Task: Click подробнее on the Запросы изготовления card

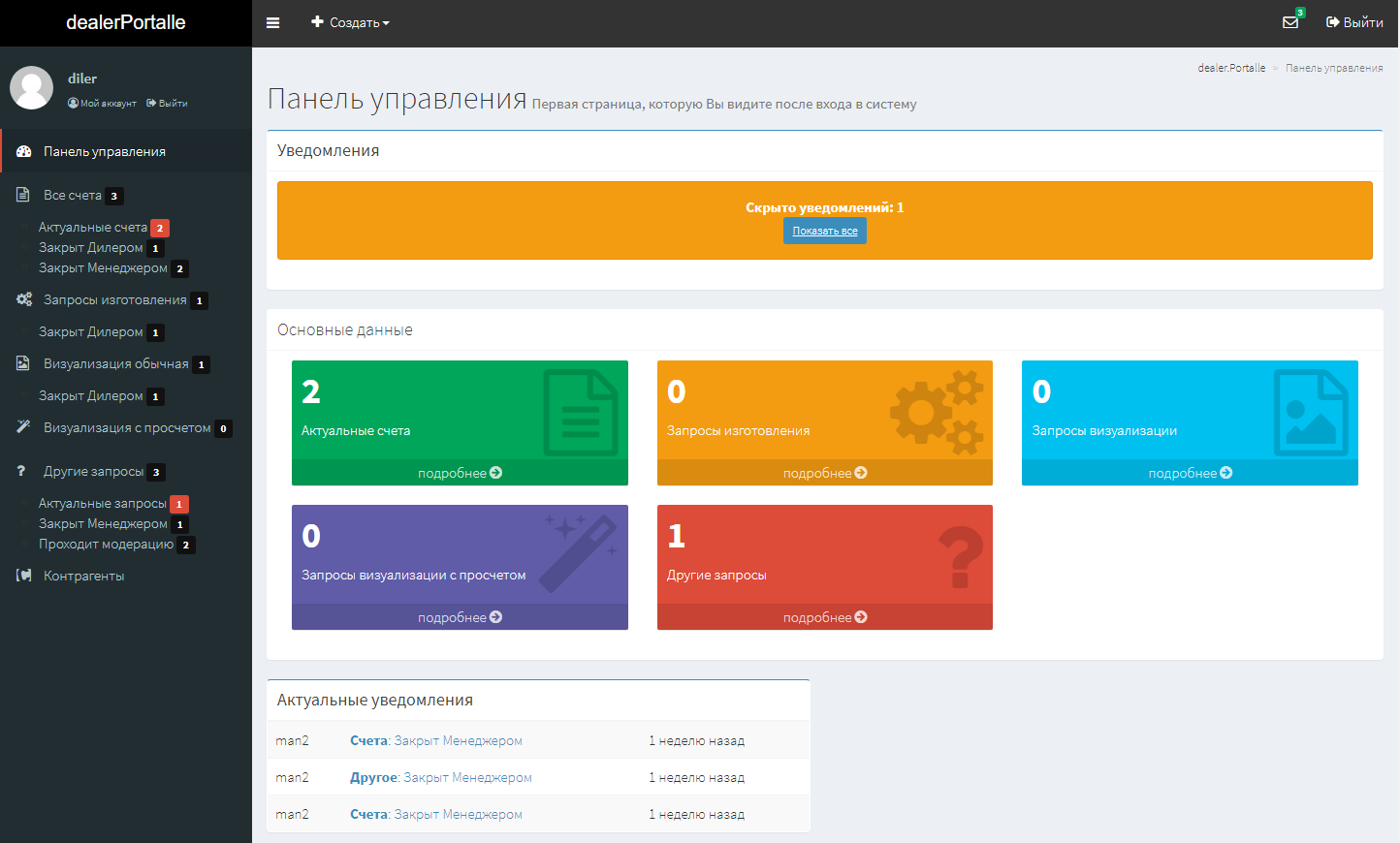Action: click(x=825, y=473)
